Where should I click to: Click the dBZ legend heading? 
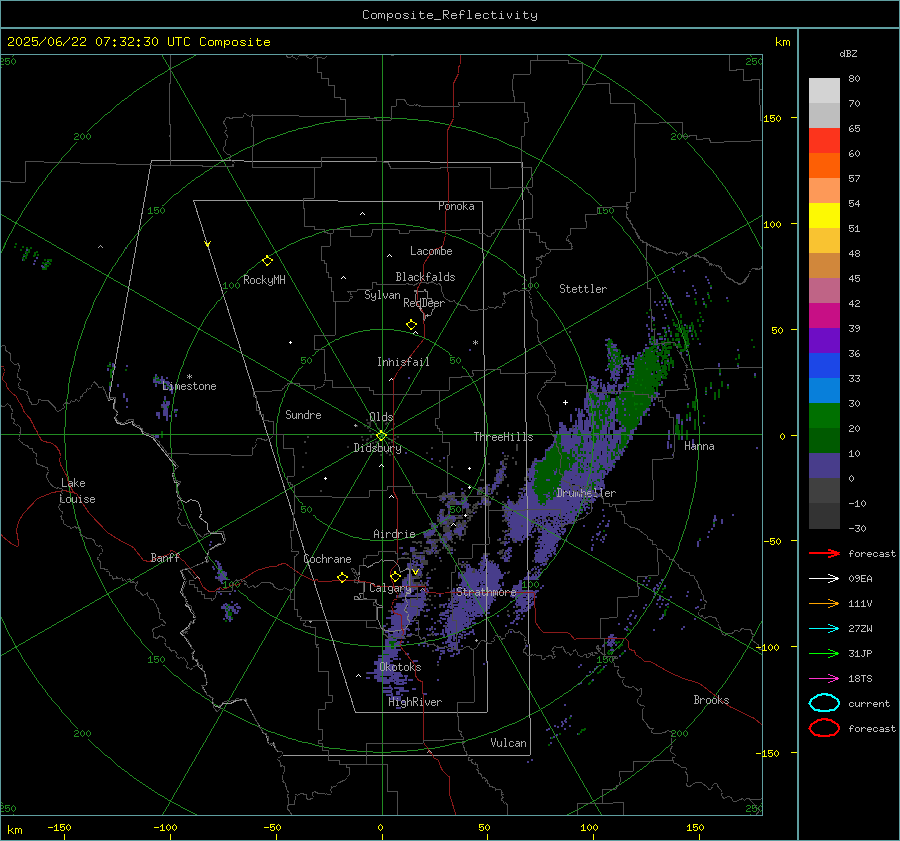pyautogui.click(x=848, y=53)
